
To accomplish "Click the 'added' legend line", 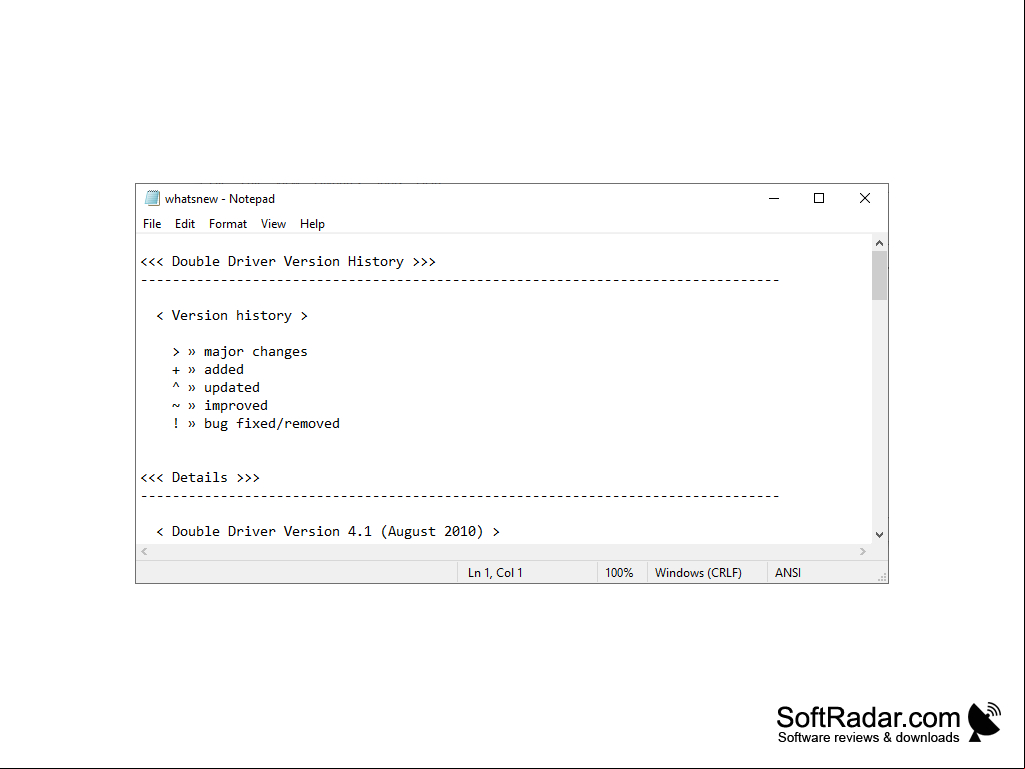I will [207, 369].
